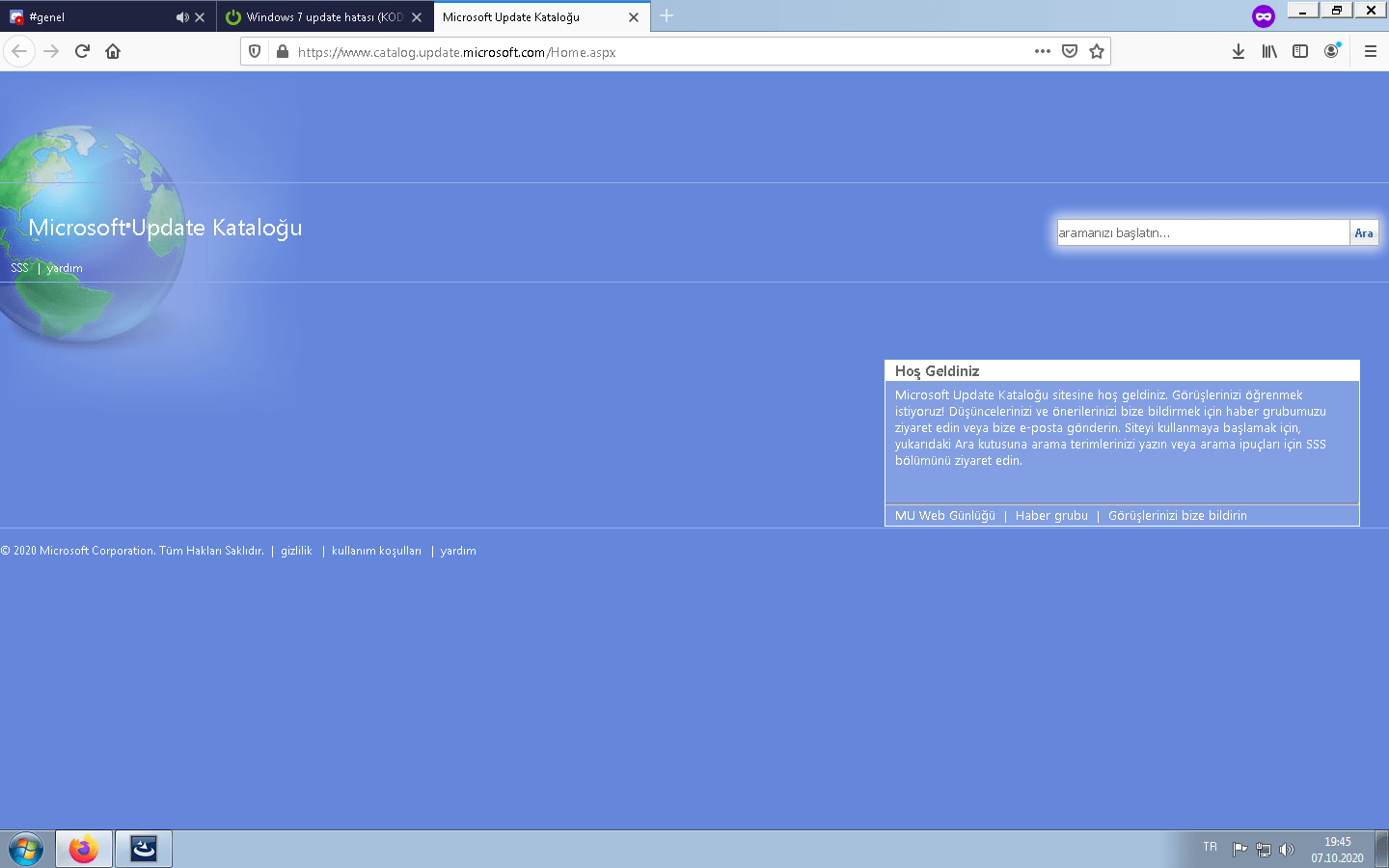Mute the #genel tab audio
This screenshot has height=868, width=1389.
[182, 17]
